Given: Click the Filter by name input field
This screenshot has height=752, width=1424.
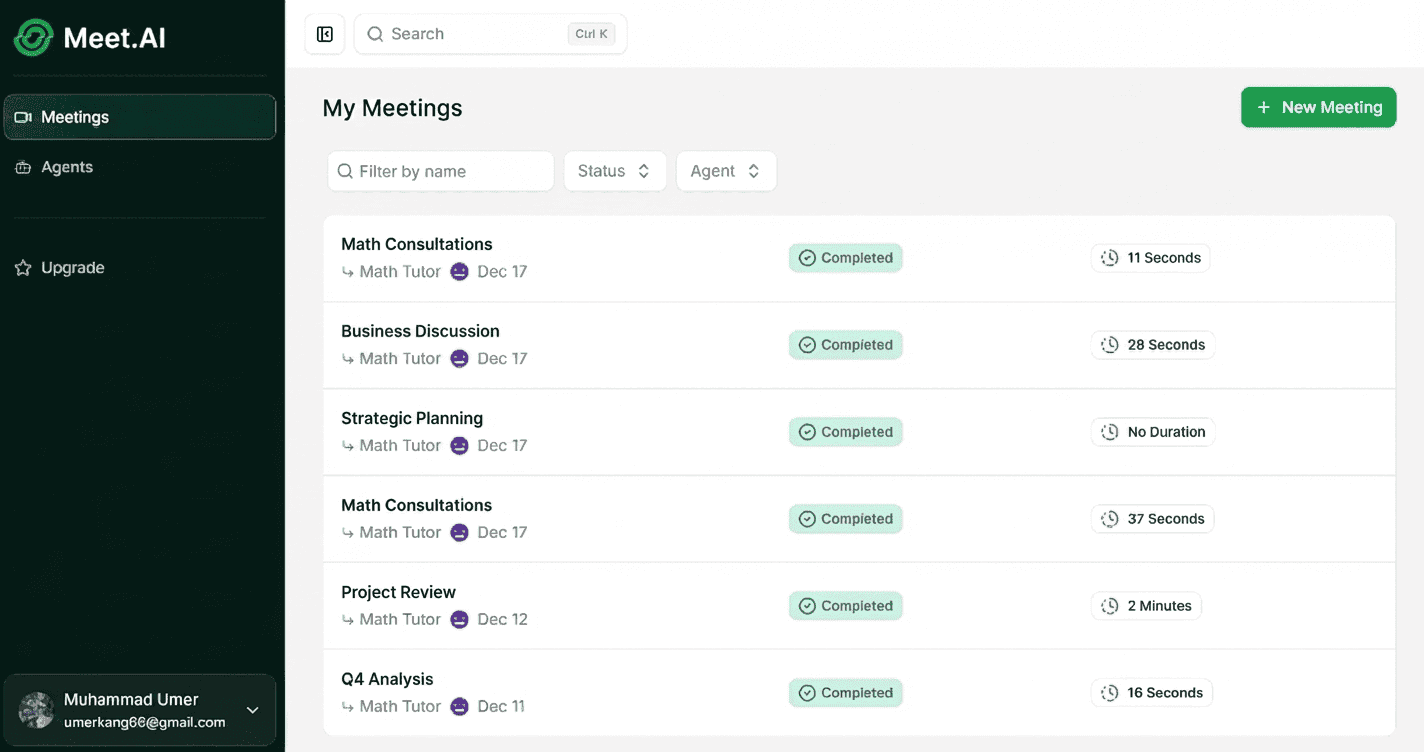Looking at the screenshot, I should click(440, 171).
